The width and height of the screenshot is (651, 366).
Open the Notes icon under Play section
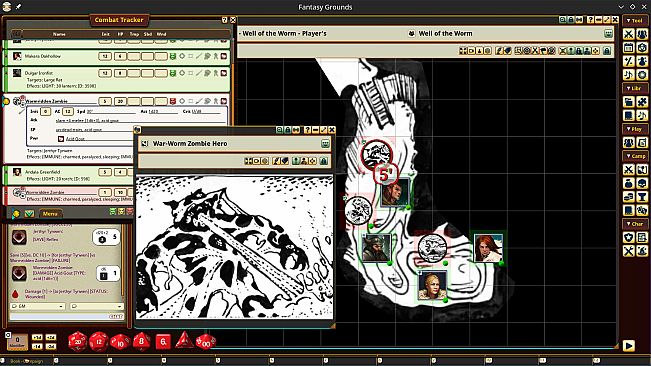[642, 143]
